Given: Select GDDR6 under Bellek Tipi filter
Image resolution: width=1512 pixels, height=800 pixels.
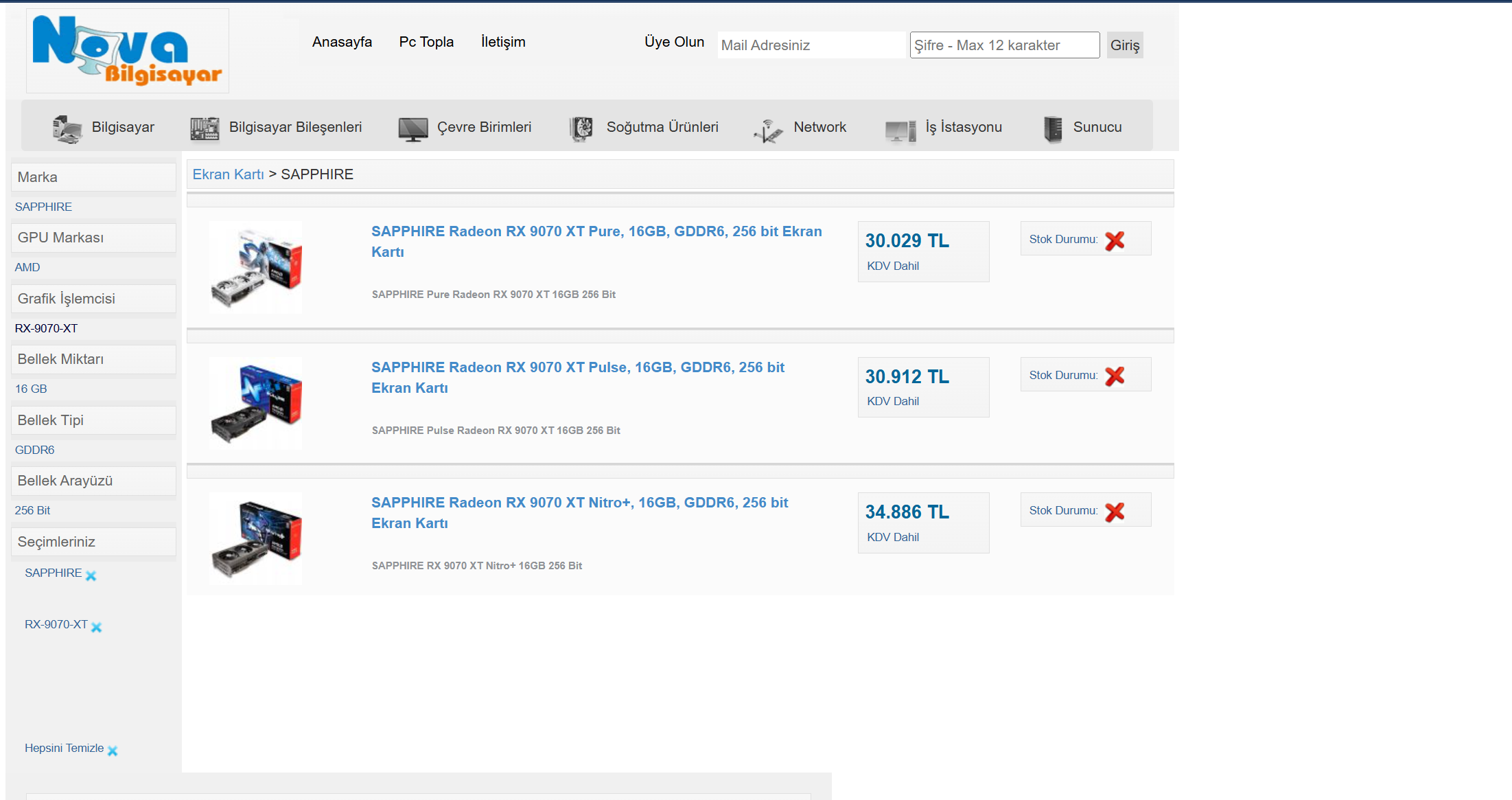Looking at the screenshot, I should tap(34, 450).
